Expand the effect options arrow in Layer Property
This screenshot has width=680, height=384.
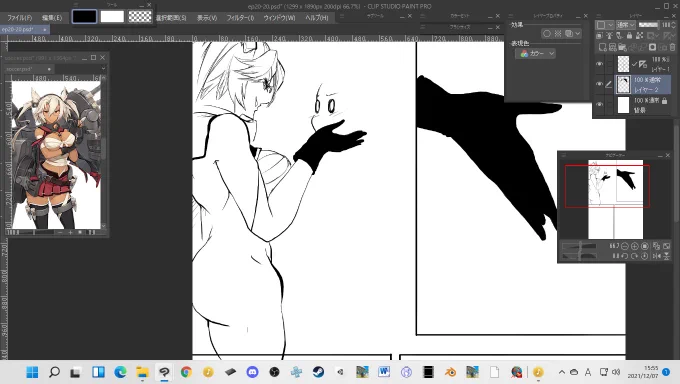tap(578, 33)
